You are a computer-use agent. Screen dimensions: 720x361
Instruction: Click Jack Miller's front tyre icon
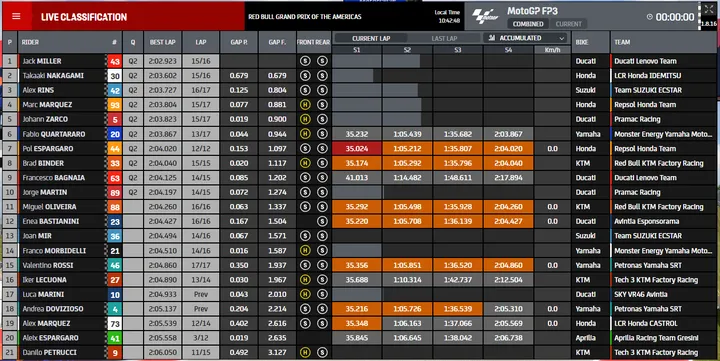coord(305,61)
